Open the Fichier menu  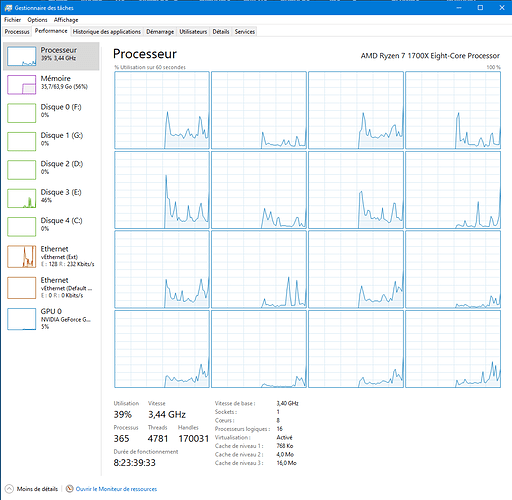pyautogui.click(x=12, y=20)
